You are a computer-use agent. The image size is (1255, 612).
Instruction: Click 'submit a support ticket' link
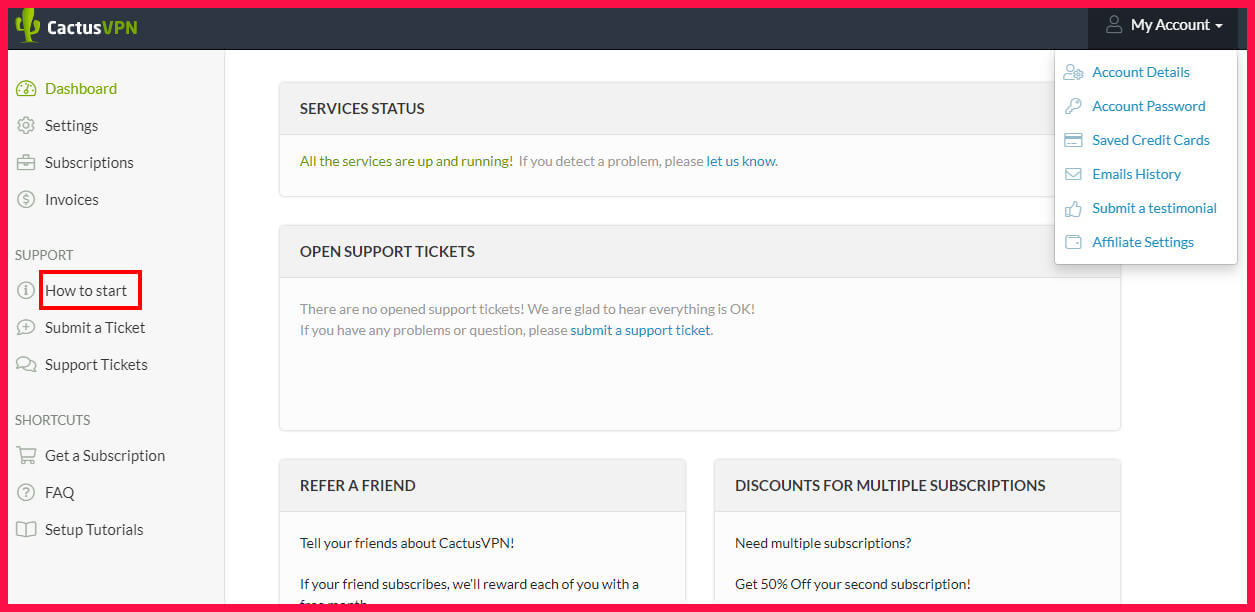point(640,329)
